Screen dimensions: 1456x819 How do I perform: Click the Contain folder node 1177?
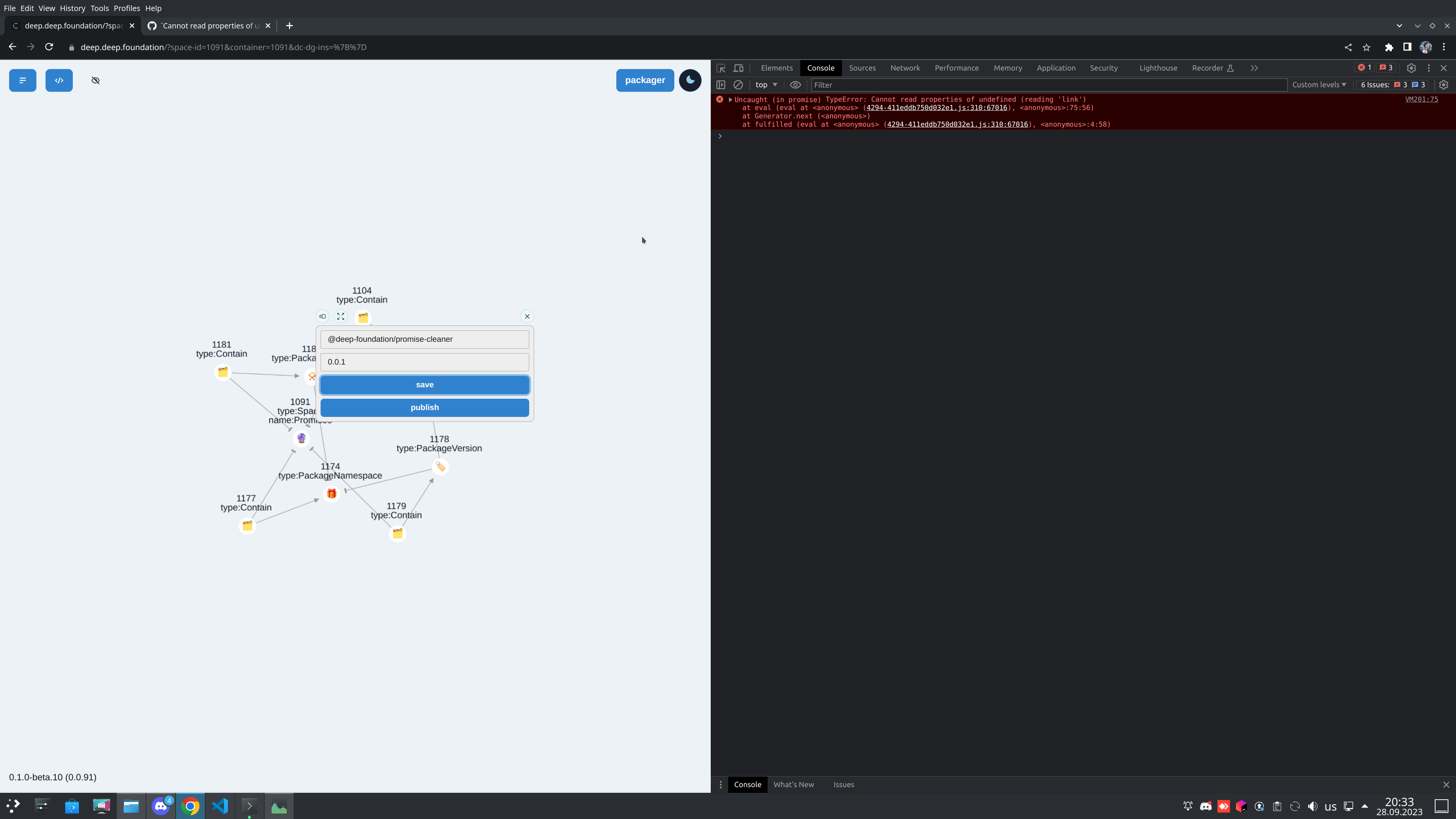coord(247,526)
